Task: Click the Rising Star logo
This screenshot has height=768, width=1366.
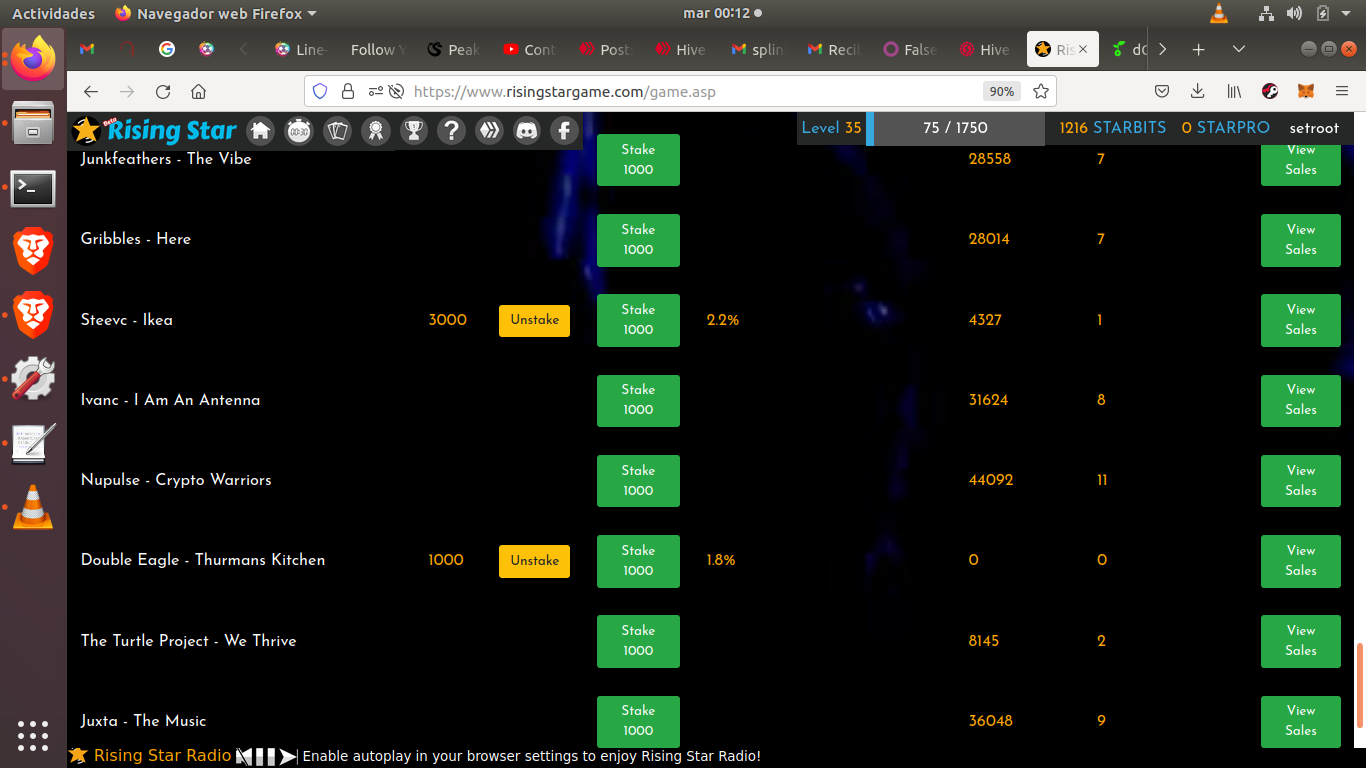Action: pyautogui.click(x=155, y=130)
